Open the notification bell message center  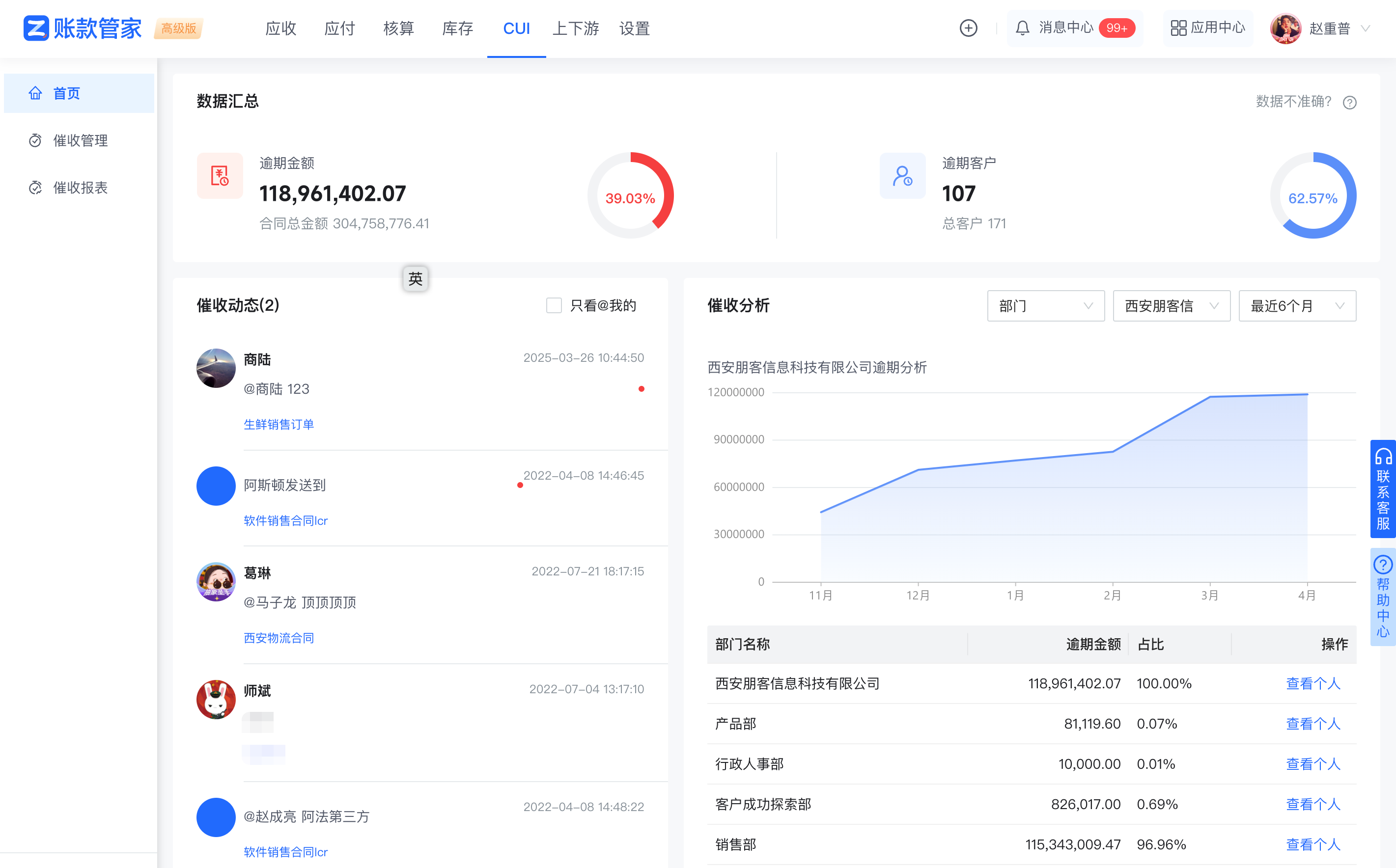(1022, 28)
